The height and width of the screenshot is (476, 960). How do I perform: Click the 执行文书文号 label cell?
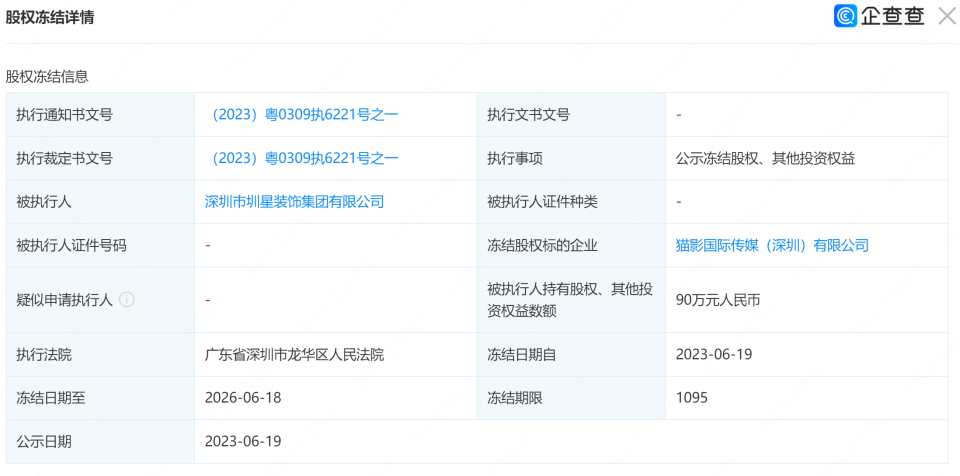(571, 115)
